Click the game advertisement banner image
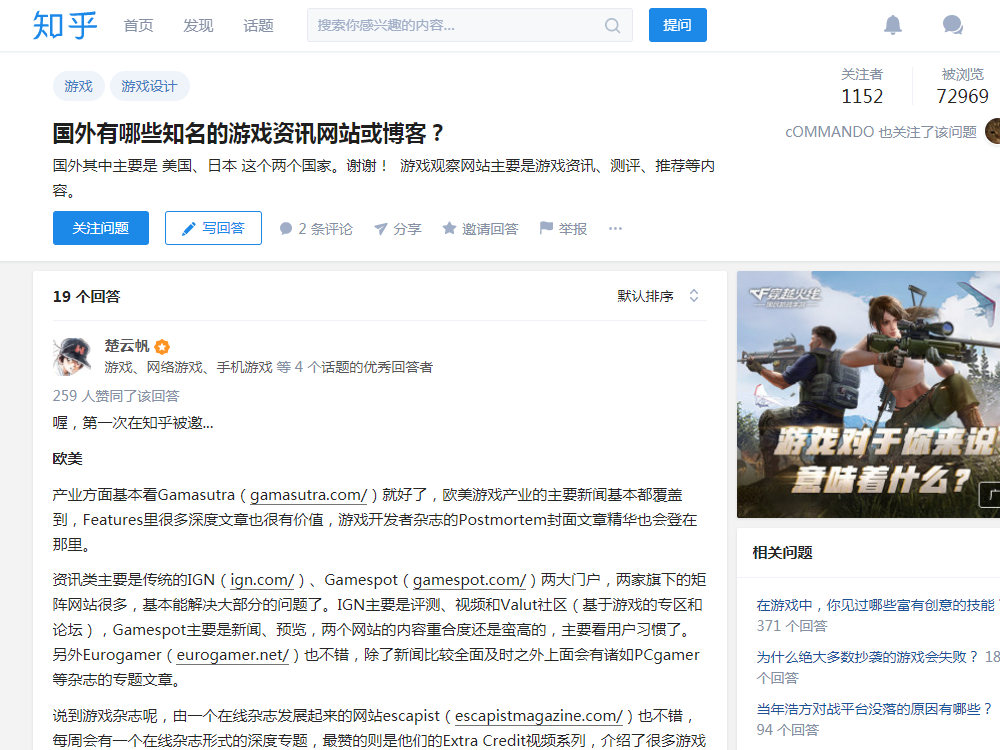Image resolution: width=1000 pixels, height=750 pixels. pyautogui.click(x=869, y=394)
